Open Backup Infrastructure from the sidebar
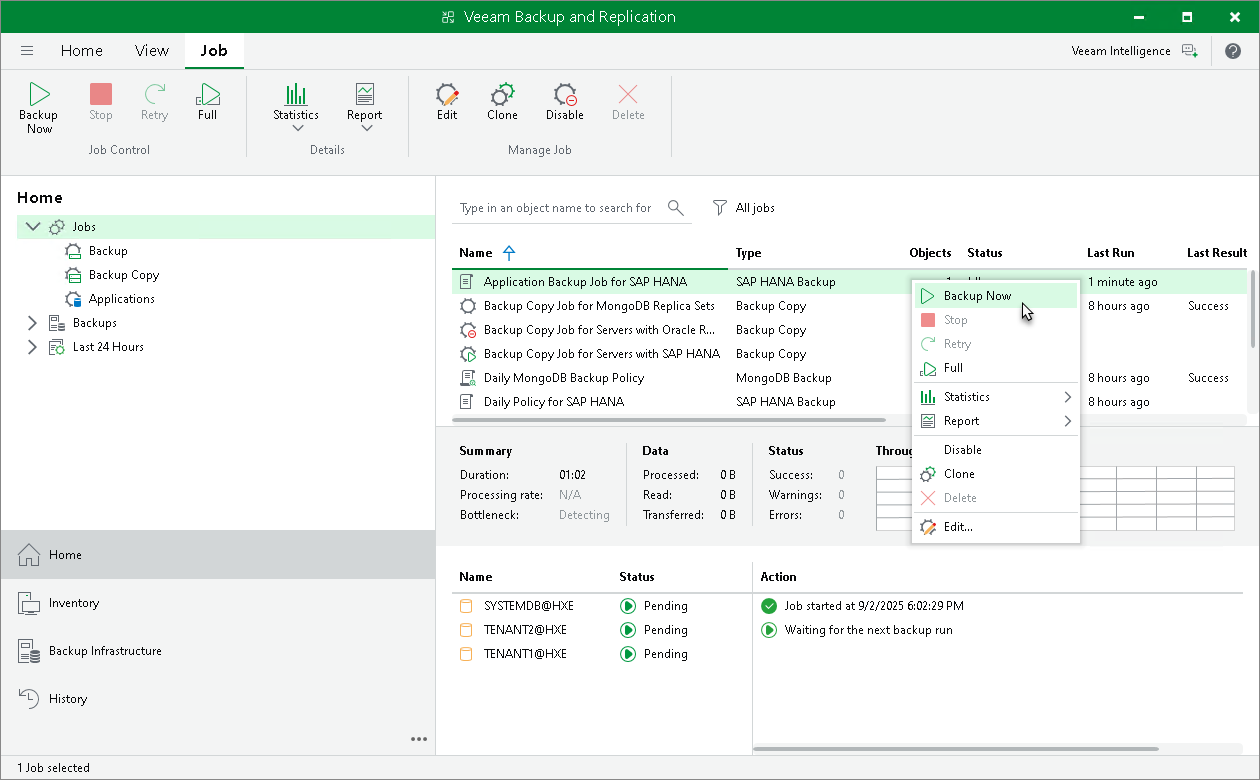The height and width of the screenshot is (780, 1260). click(103, 650)
